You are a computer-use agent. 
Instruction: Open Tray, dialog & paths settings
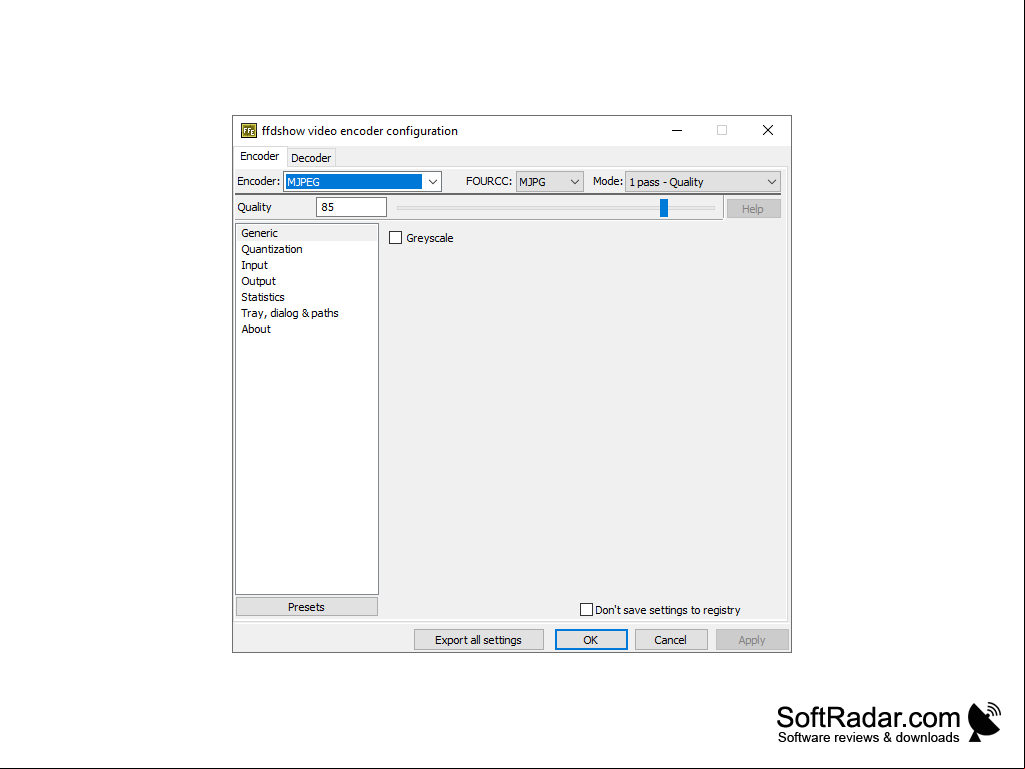(307, 313)
